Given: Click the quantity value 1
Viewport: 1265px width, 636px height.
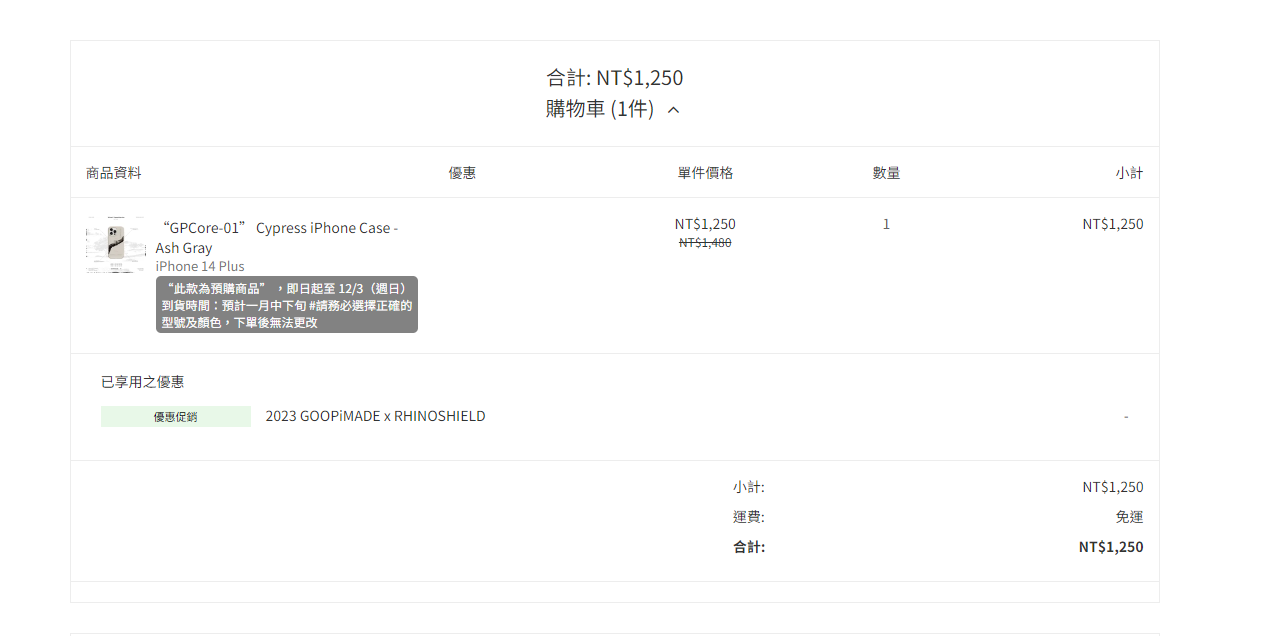Looking at the screenshot, I should [886, 224].
